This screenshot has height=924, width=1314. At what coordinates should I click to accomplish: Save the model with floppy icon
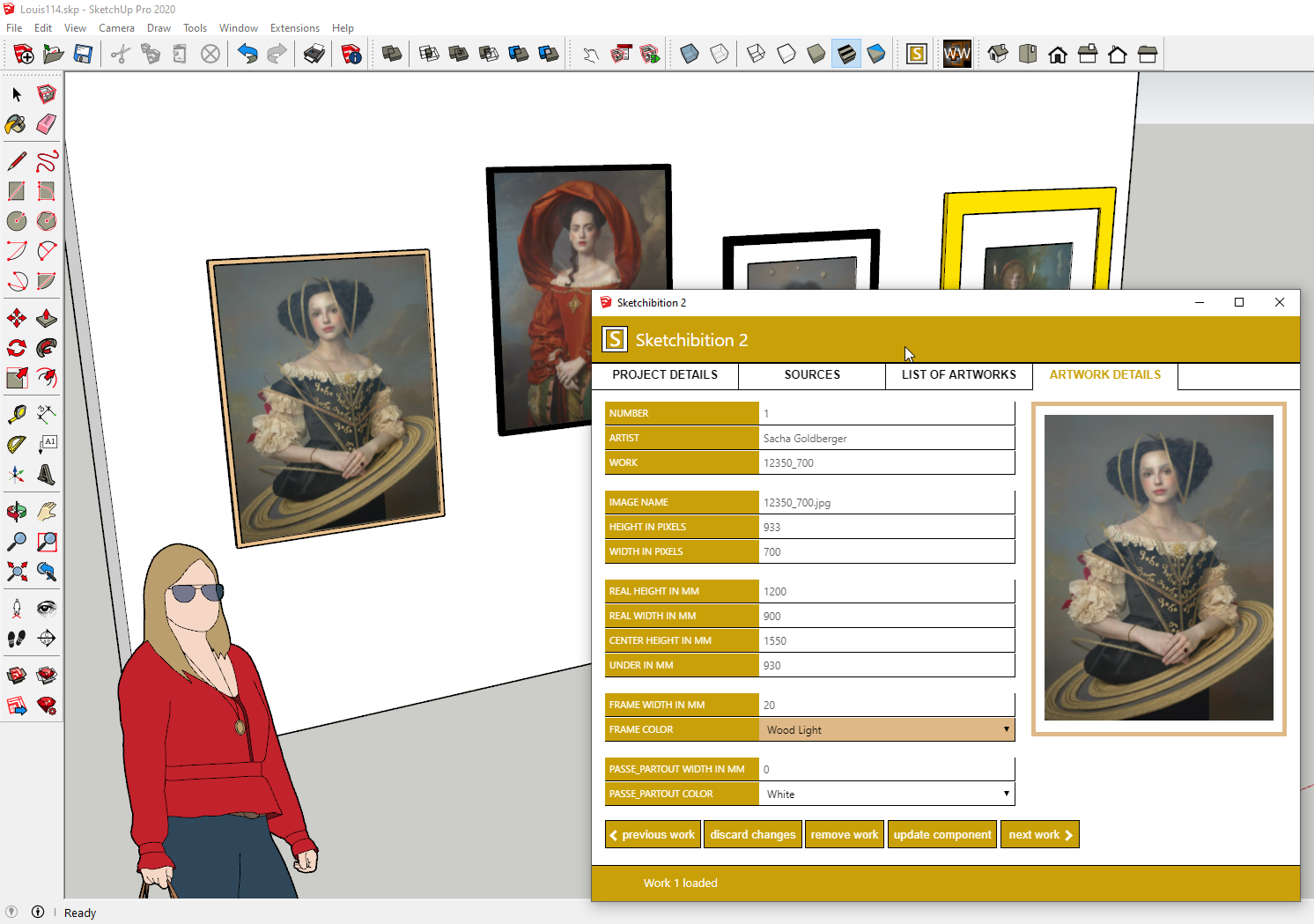(83, 54)
